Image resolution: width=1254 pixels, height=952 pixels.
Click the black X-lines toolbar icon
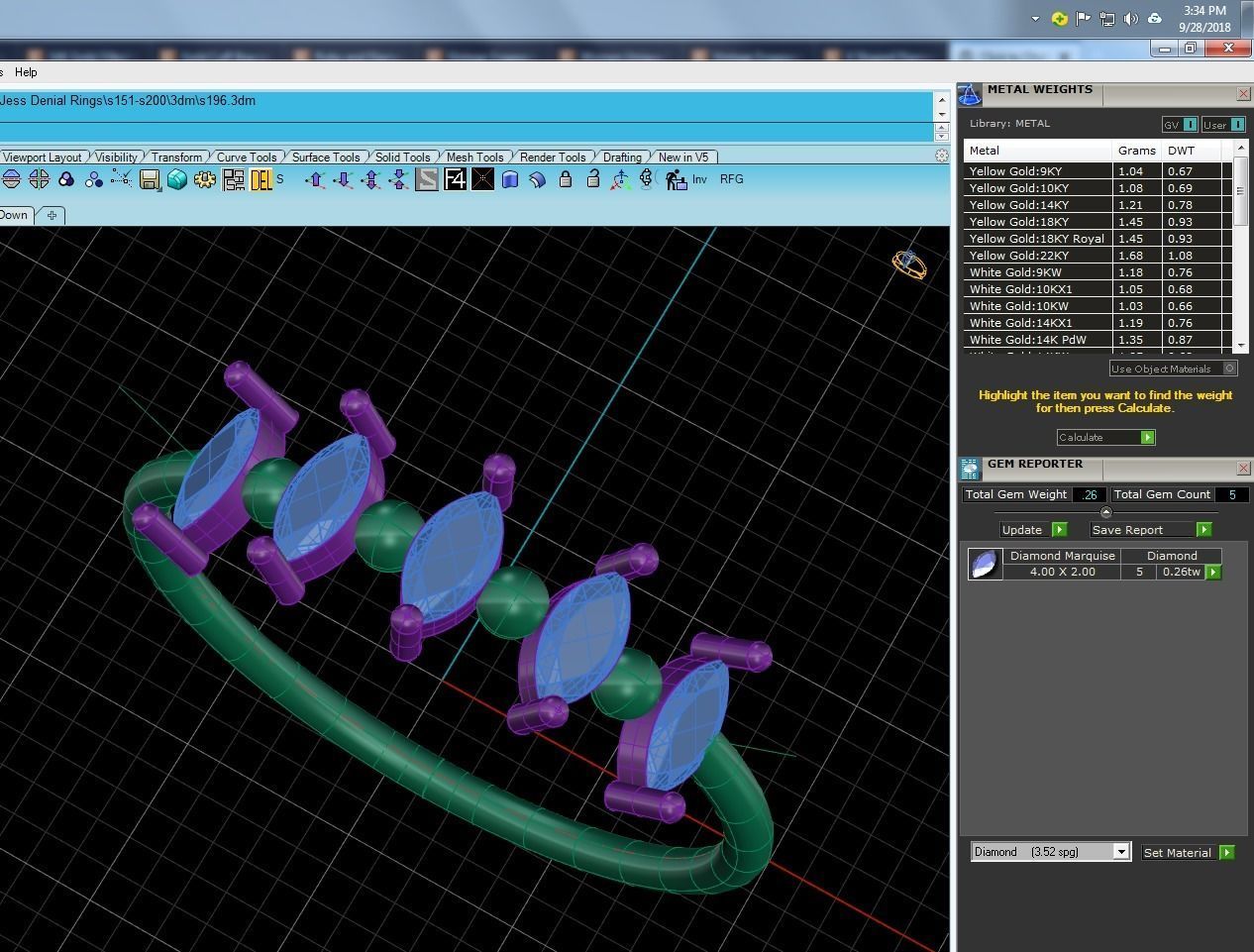[x=482, y=179]
